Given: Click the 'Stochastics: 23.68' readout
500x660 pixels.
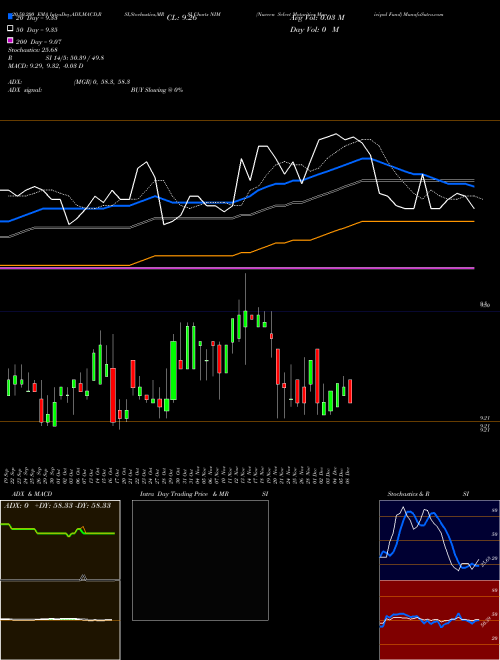Looking at the screenshot, I should tap(33, 50).
